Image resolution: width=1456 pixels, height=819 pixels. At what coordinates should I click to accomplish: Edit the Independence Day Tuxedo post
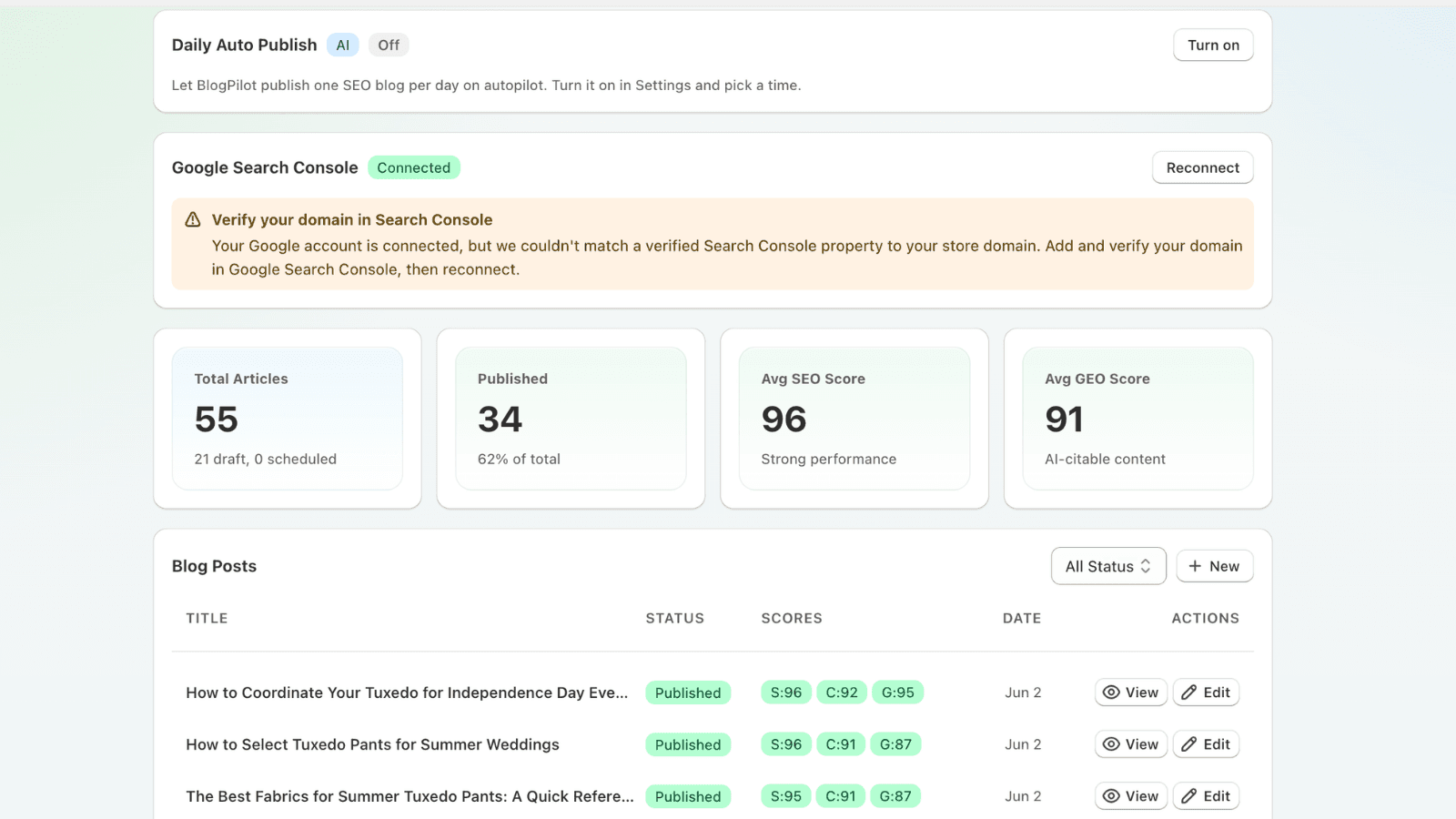click(x=1206, y=693)
